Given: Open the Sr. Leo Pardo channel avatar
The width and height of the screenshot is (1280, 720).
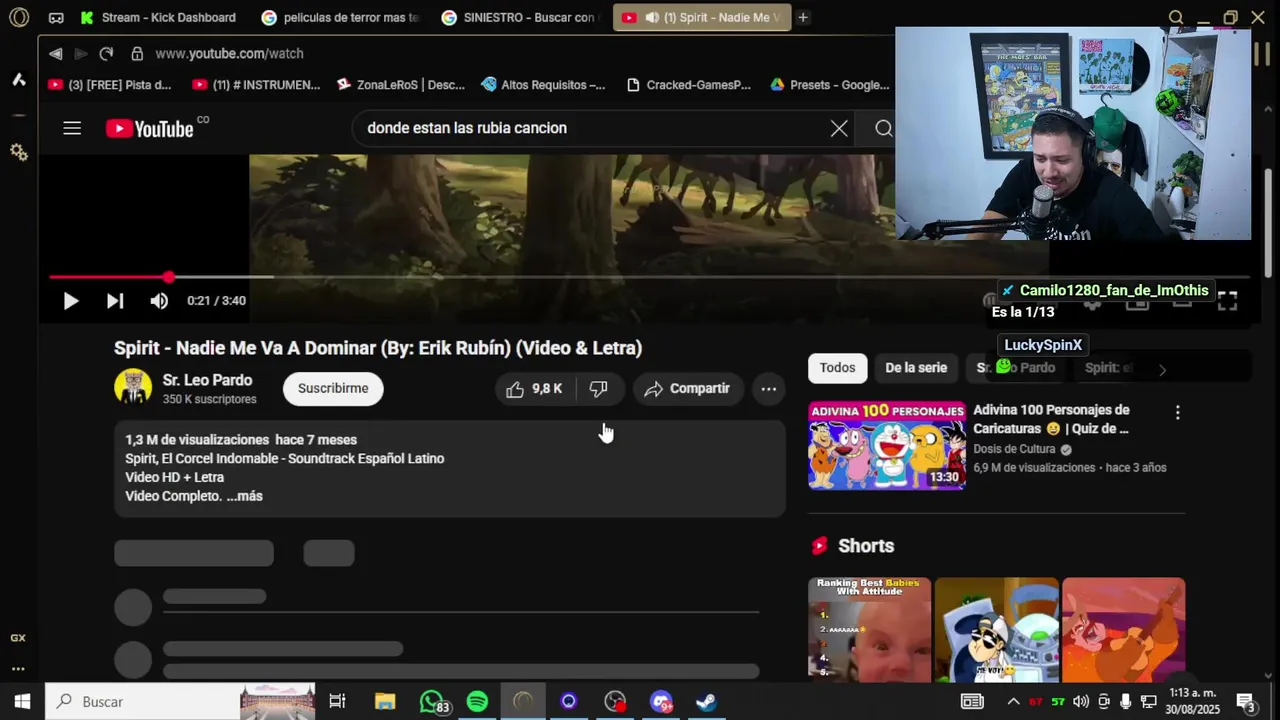Looking at the screenshot, I should tap(133, 387).
